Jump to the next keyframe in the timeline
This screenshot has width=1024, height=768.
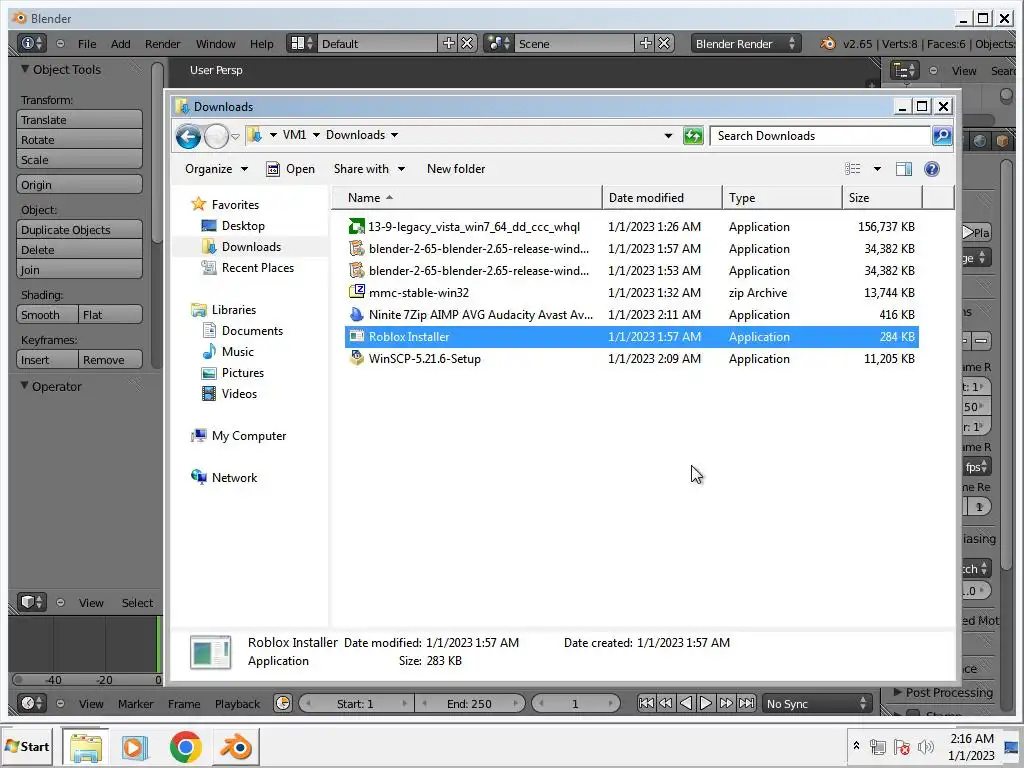726,703
